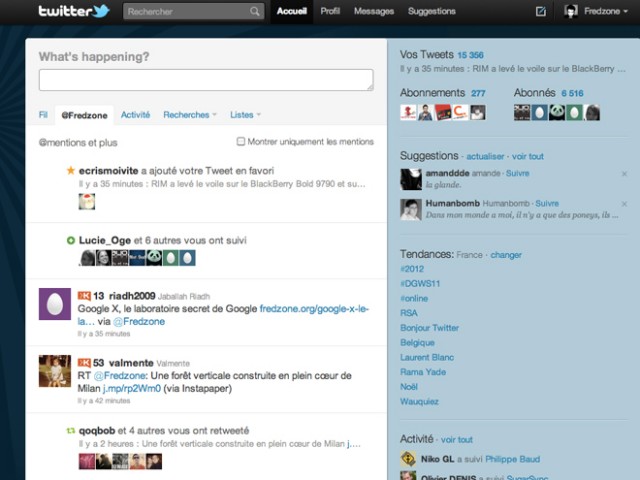
Task: Open the Profil page
Action: point(330,11)
